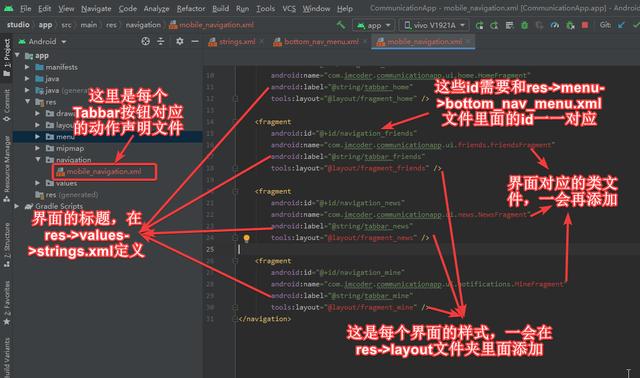Click the Git Commit checkmark icon

tap(636, 25)
